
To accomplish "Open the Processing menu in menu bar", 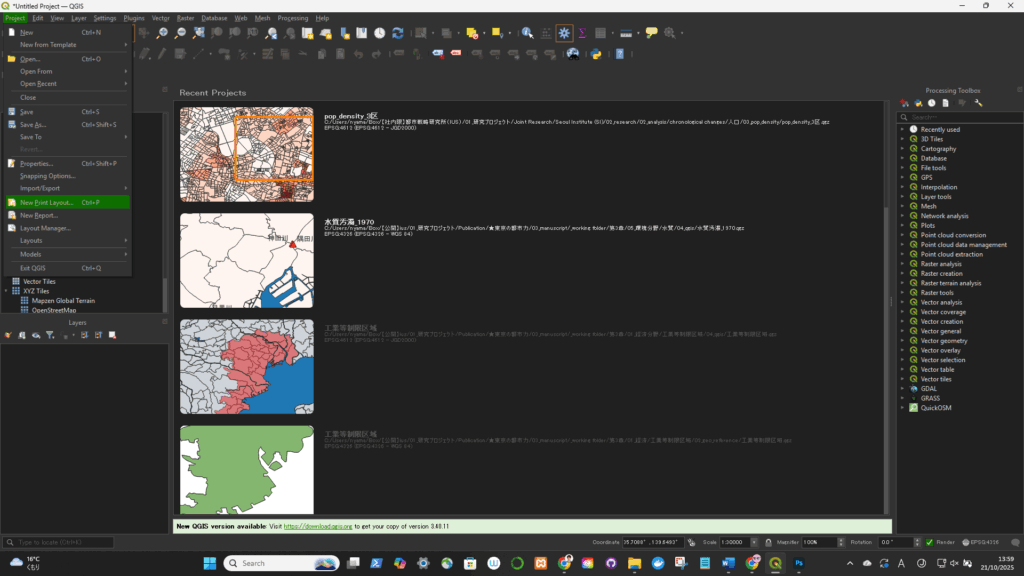I will pyautogui.click(x=292, y=18).
